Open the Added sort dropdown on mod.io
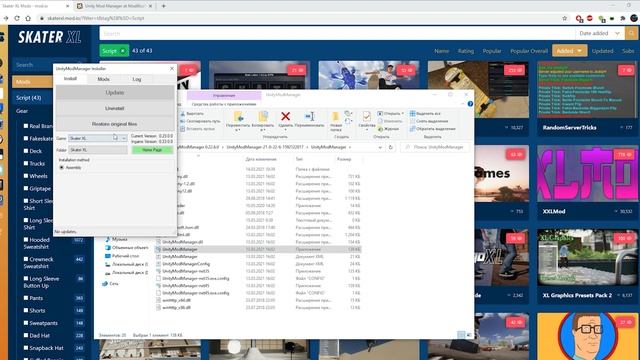Image resolution: width=640 pixels, height=360 pixels. point(569,51)
